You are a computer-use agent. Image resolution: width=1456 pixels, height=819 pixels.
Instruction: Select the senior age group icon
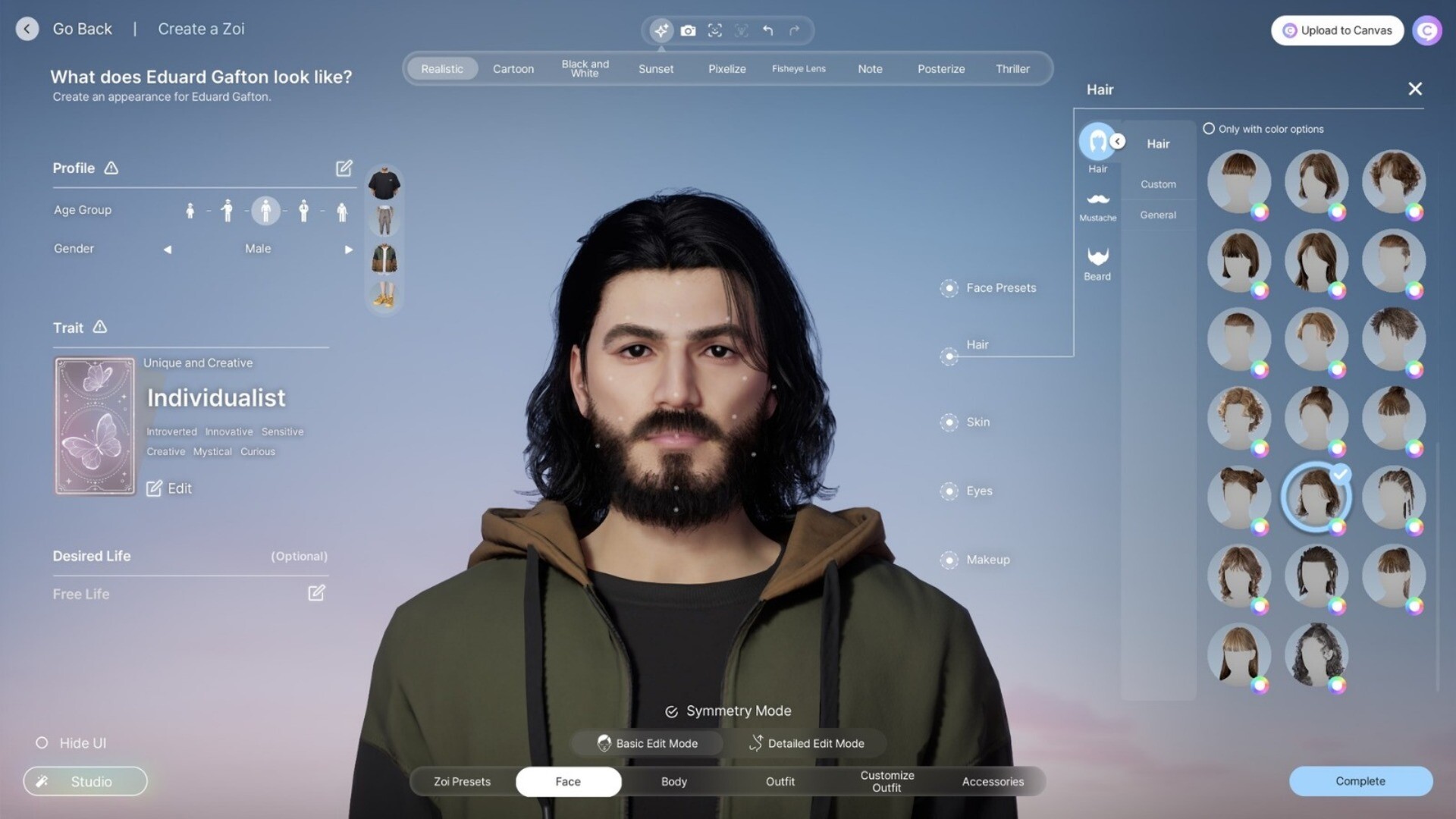tap(342, 211)
